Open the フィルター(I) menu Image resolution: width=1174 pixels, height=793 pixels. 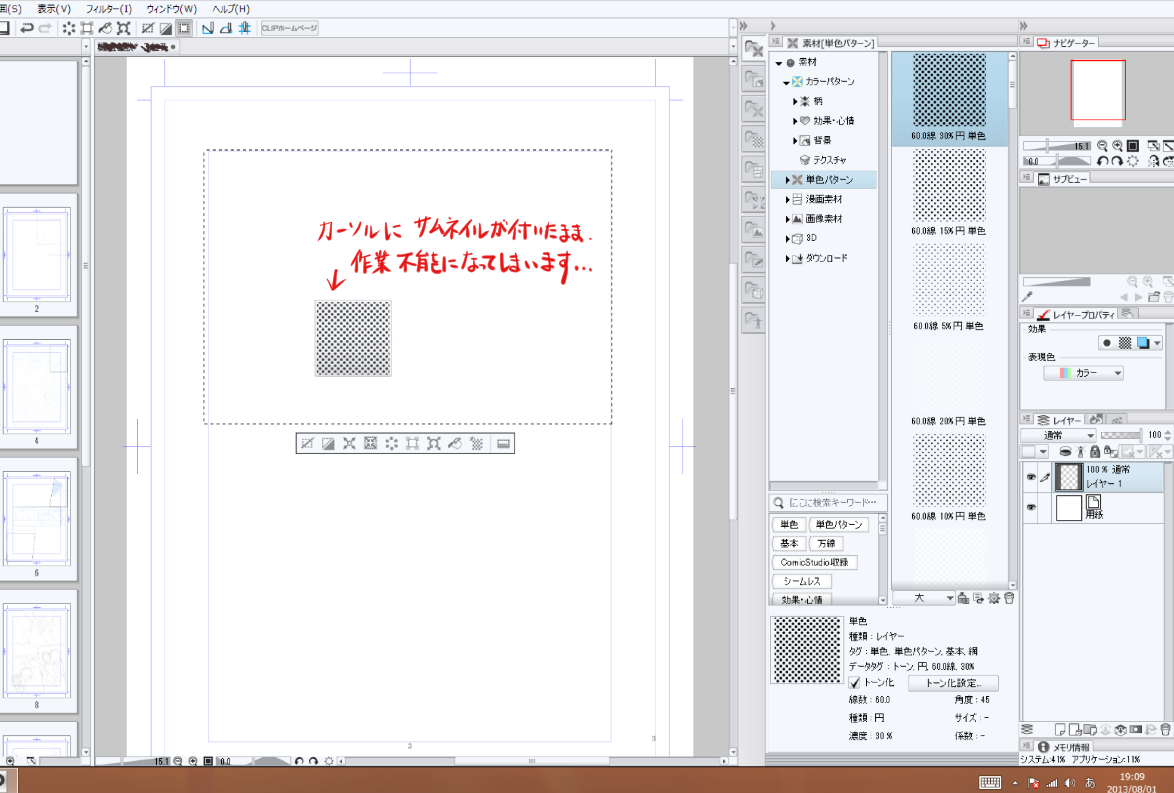pyautogui.click(x=108, y=8)
